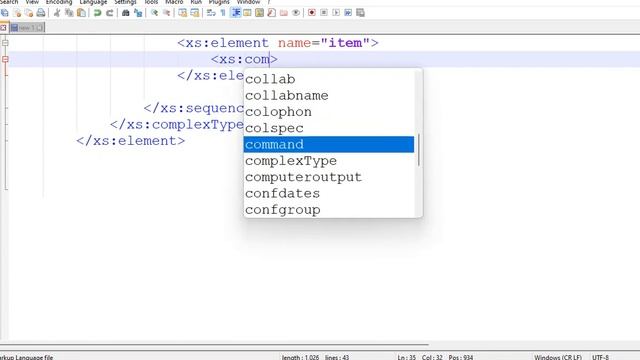The width and height of the screenshot is (640, 360).
Task: Choose 'computeroutput' from autocomplete list
Action: [329, 177]
